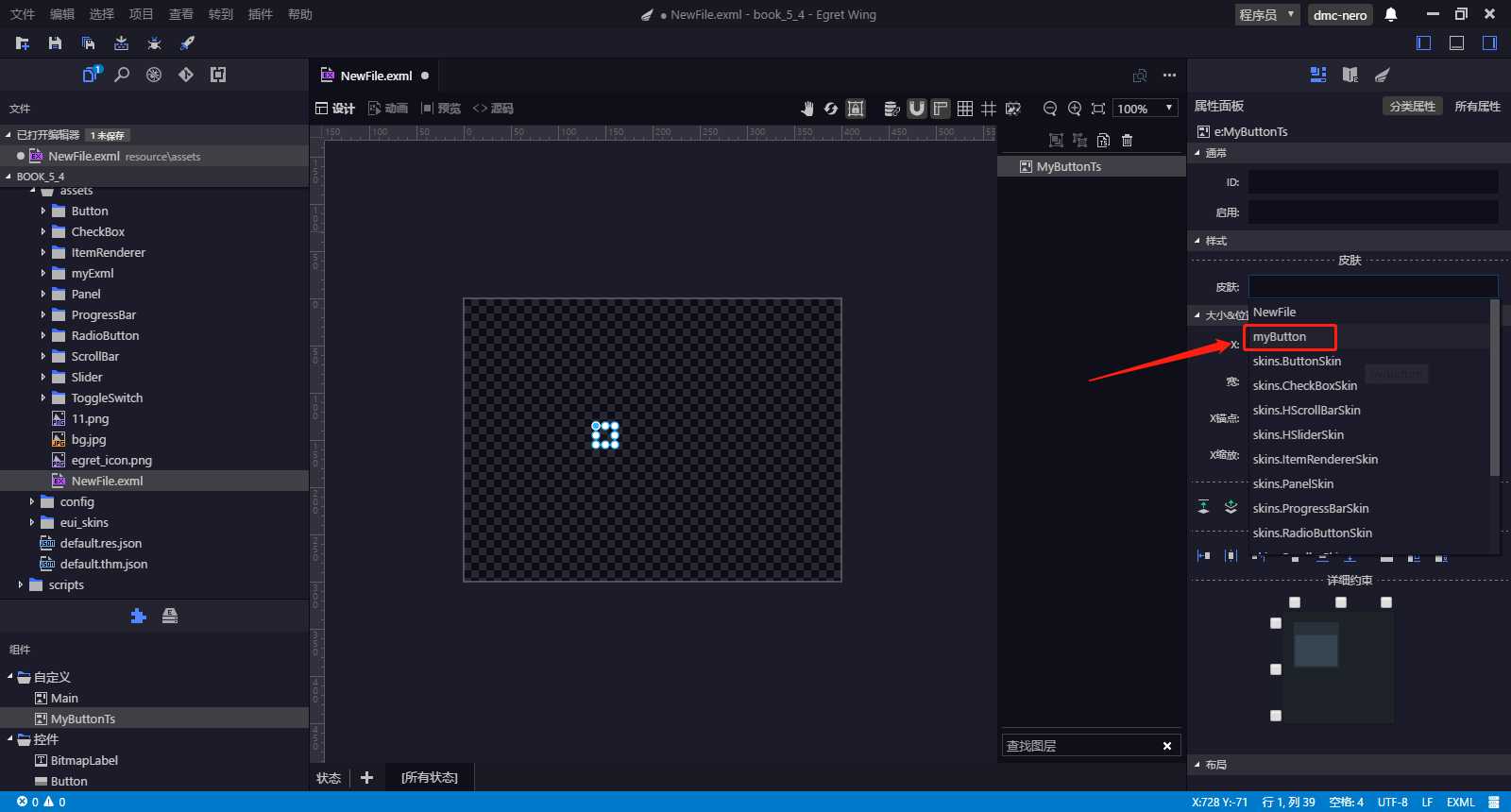Click the trash icon in layer panel
1511x812 pixels.
pos(1127,141)
